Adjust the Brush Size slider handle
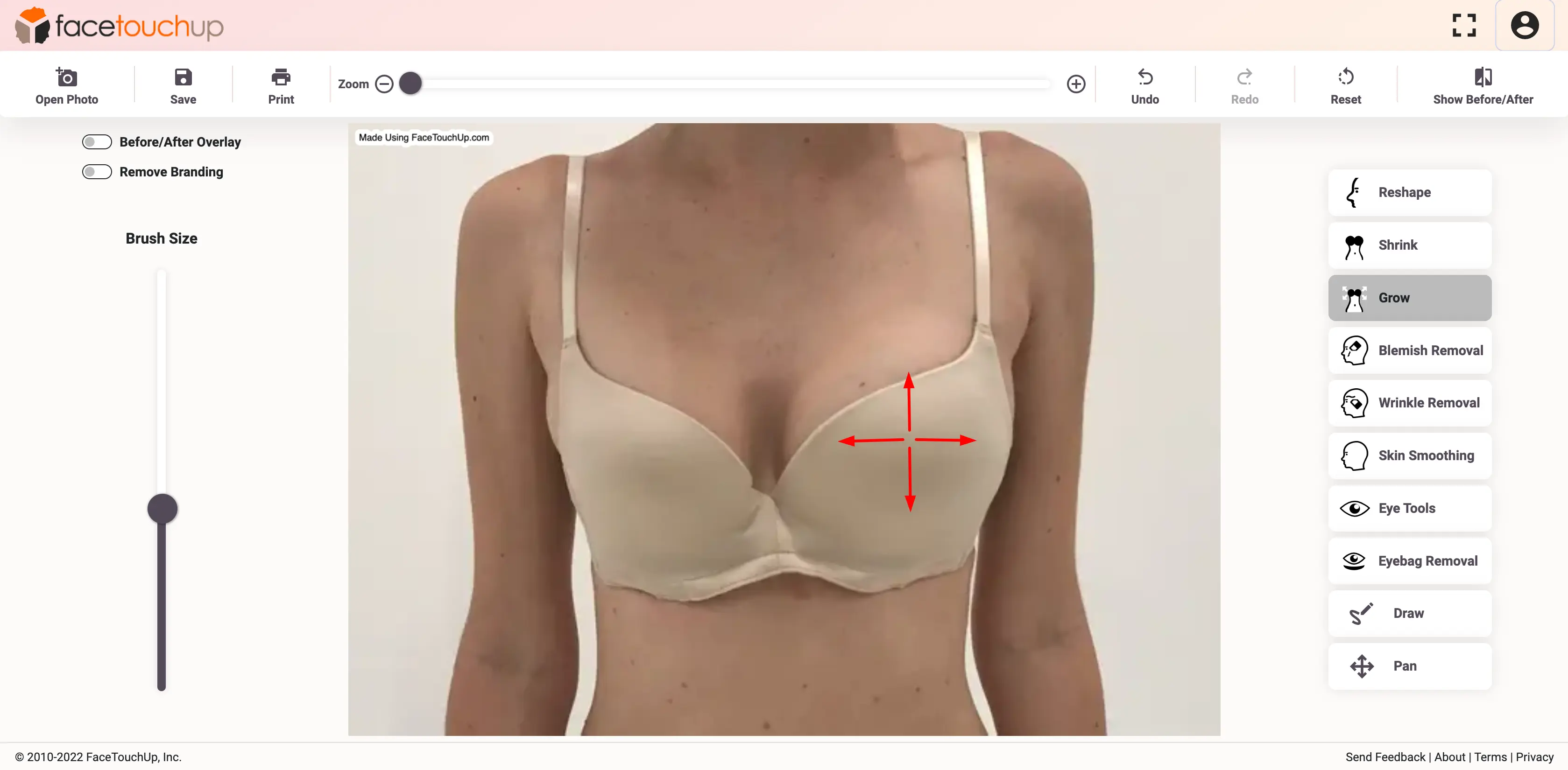 coord(162,508)
